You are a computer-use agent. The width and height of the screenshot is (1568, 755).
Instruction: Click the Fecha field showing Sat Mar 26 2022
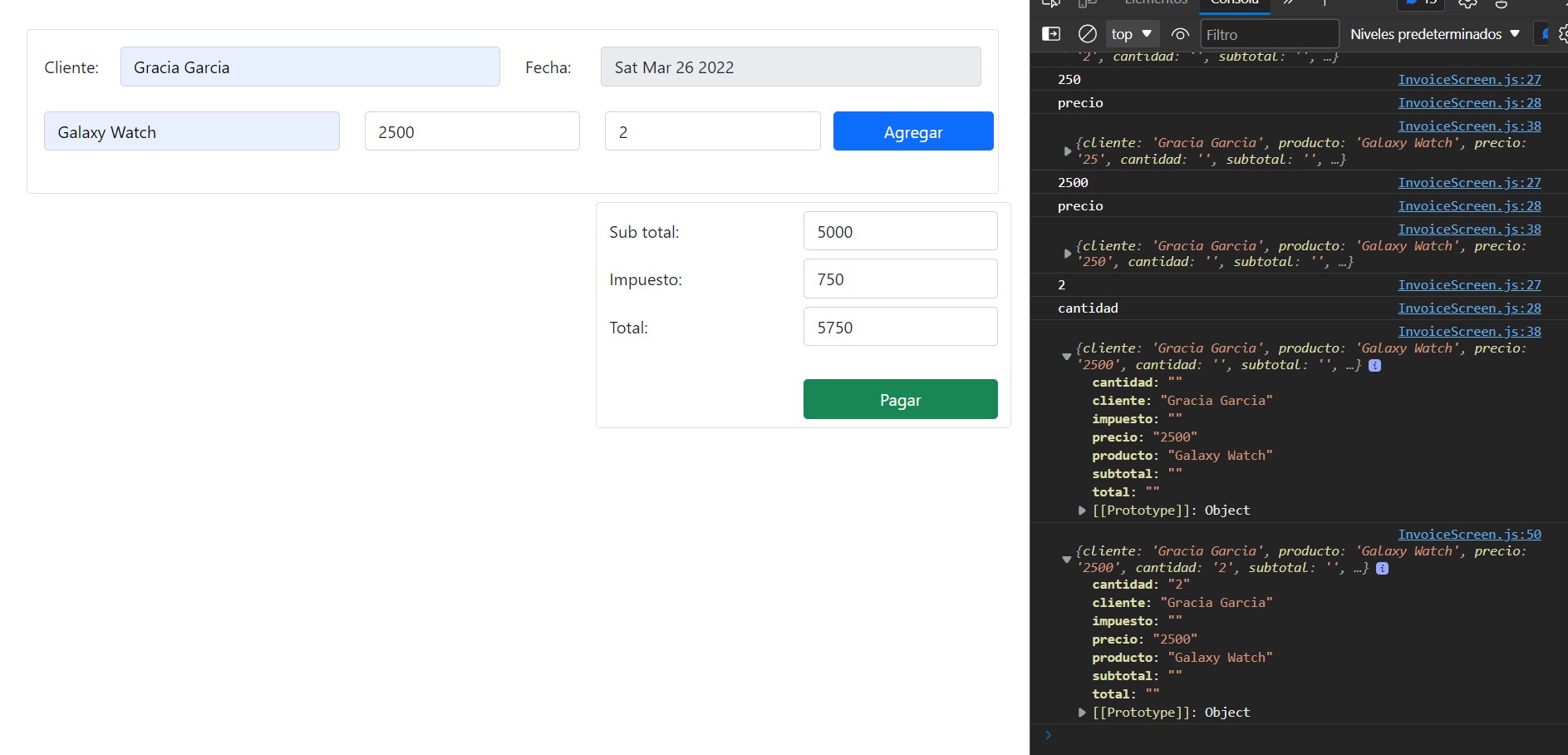(790, 67)
